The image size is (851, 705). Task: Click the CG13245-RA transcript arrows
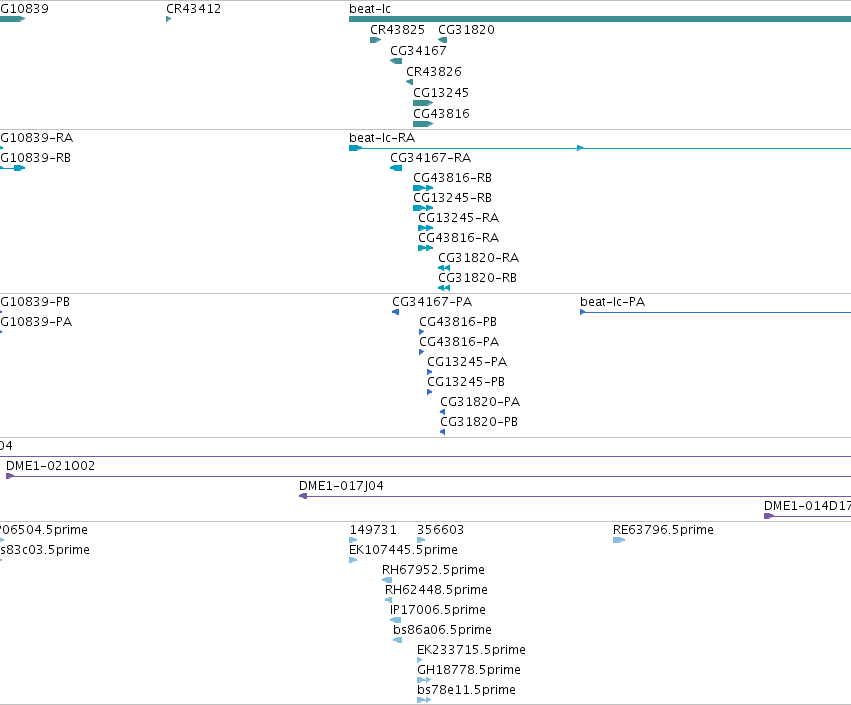pos(426,228)
